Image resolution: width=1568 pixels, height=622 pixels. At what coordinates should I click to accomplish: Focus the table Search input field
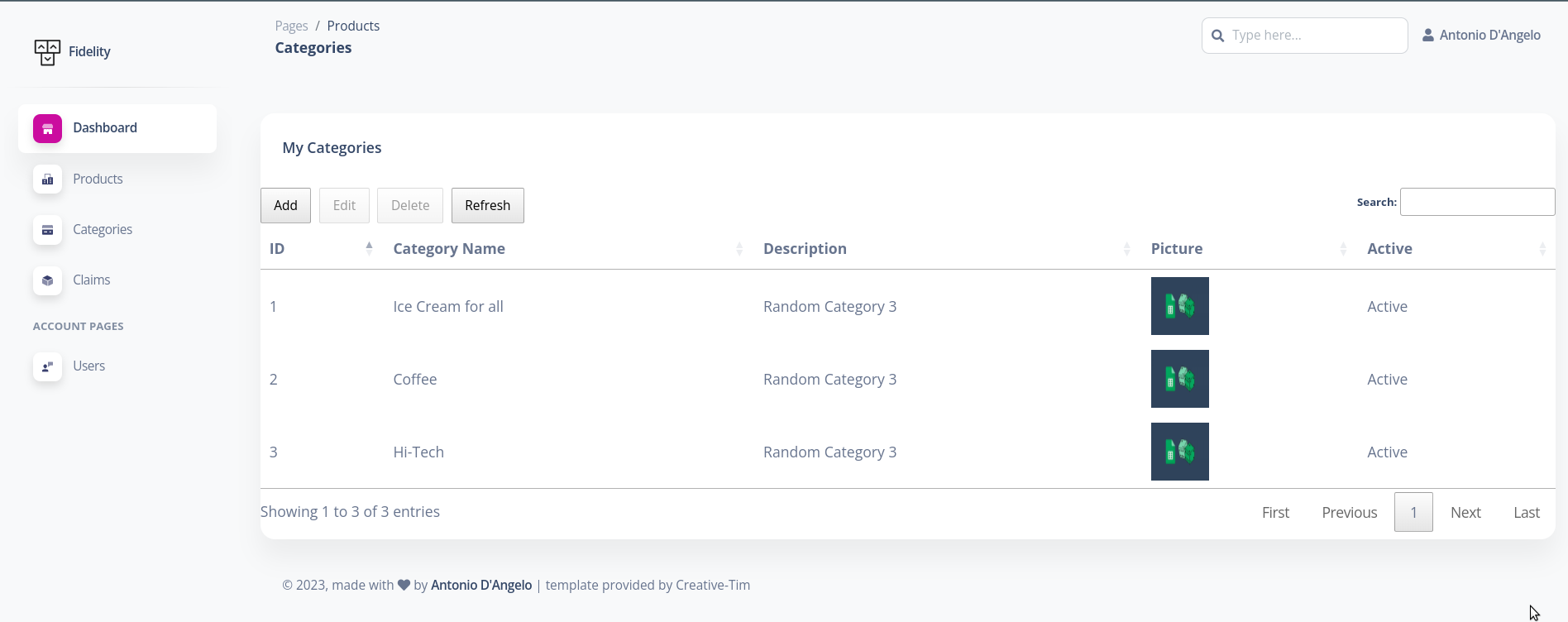tap(1477, 202)
